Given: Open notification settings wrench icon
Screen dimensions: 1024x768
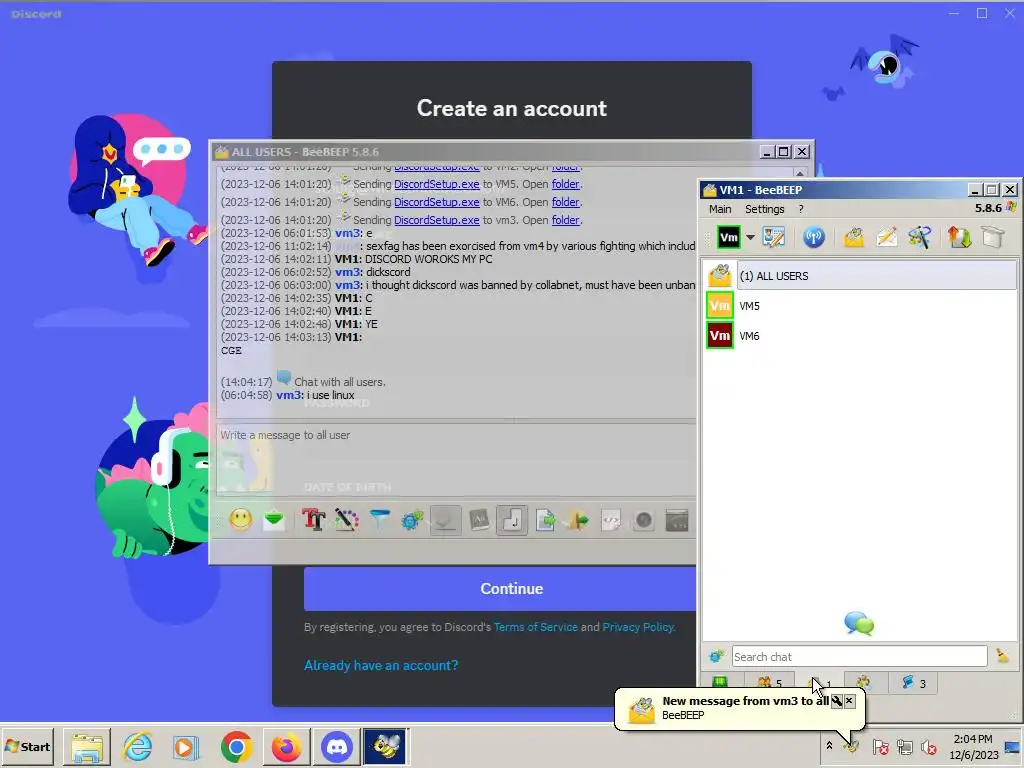Looking at the screenshot, I should click(x=837, y=701).
